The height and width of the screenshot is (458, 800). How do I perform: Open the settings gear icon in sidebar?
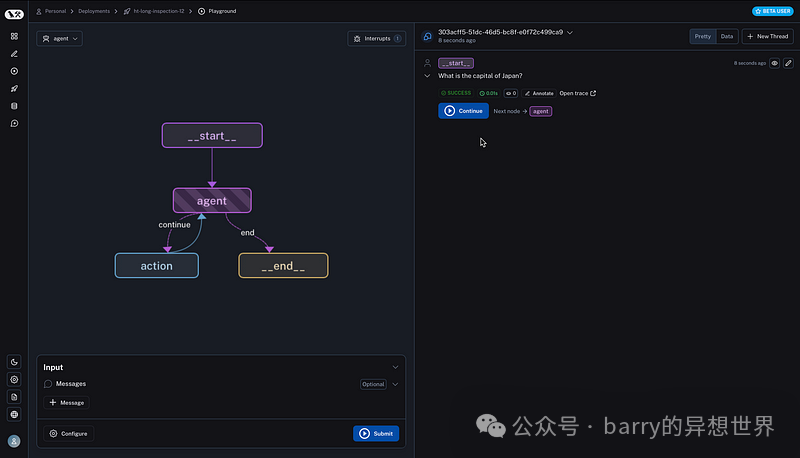[14, 379]
